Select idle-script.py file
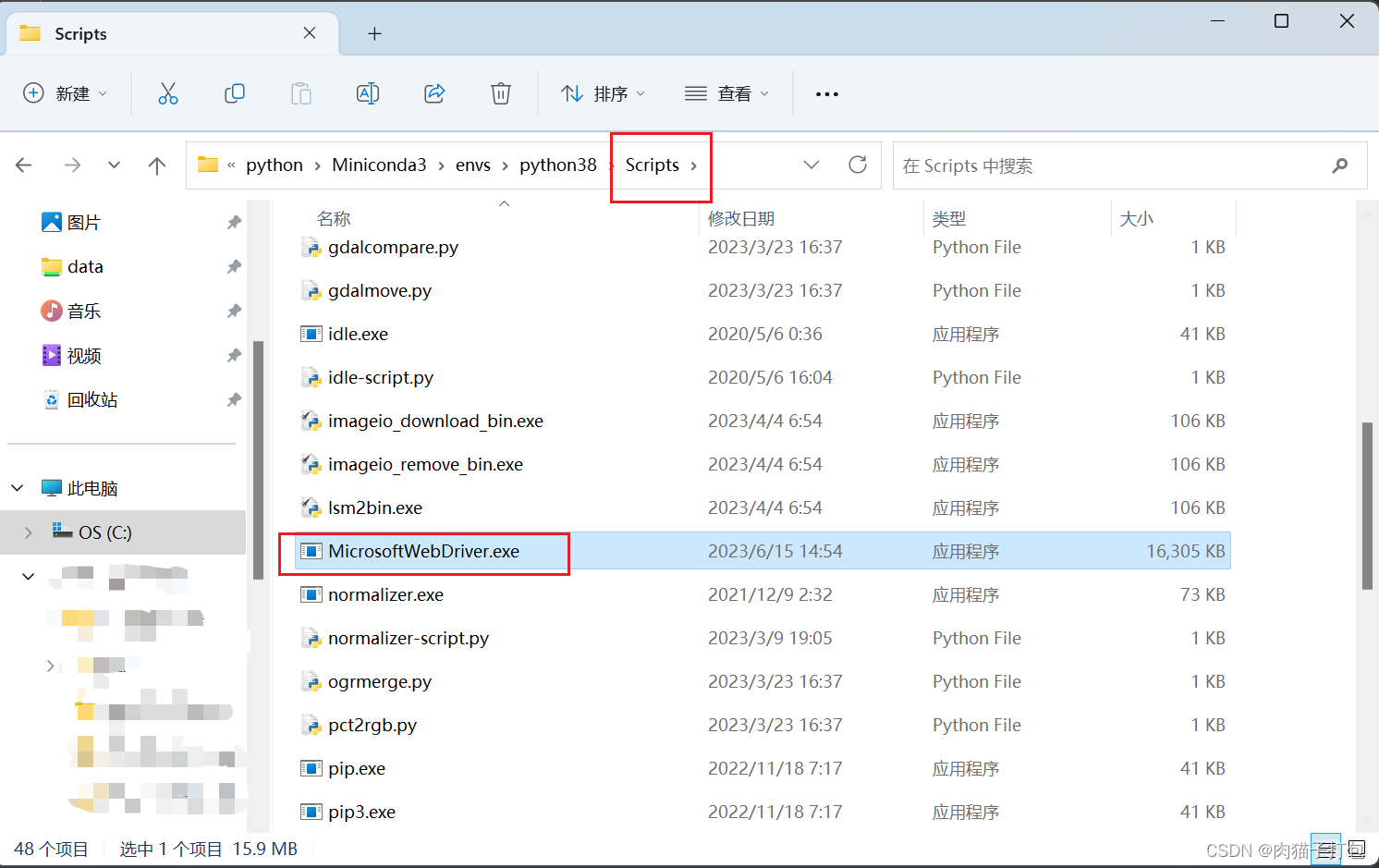Screen dimensions: 1379x868 click(381, 377)
